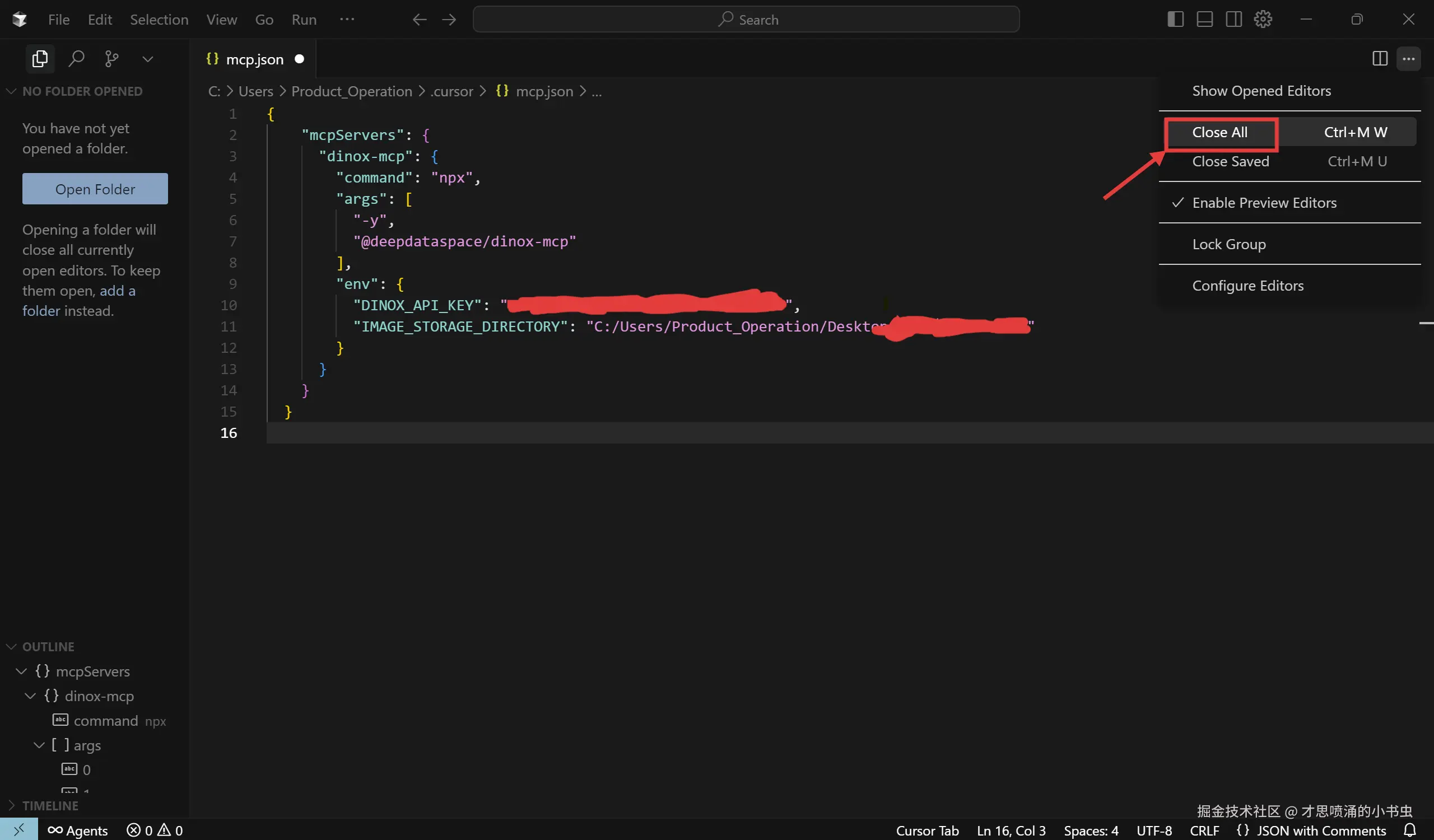Toggle the bottom Panel layout icon
Viewport: 1434px width, 840px height.
tap(1204, 20)
